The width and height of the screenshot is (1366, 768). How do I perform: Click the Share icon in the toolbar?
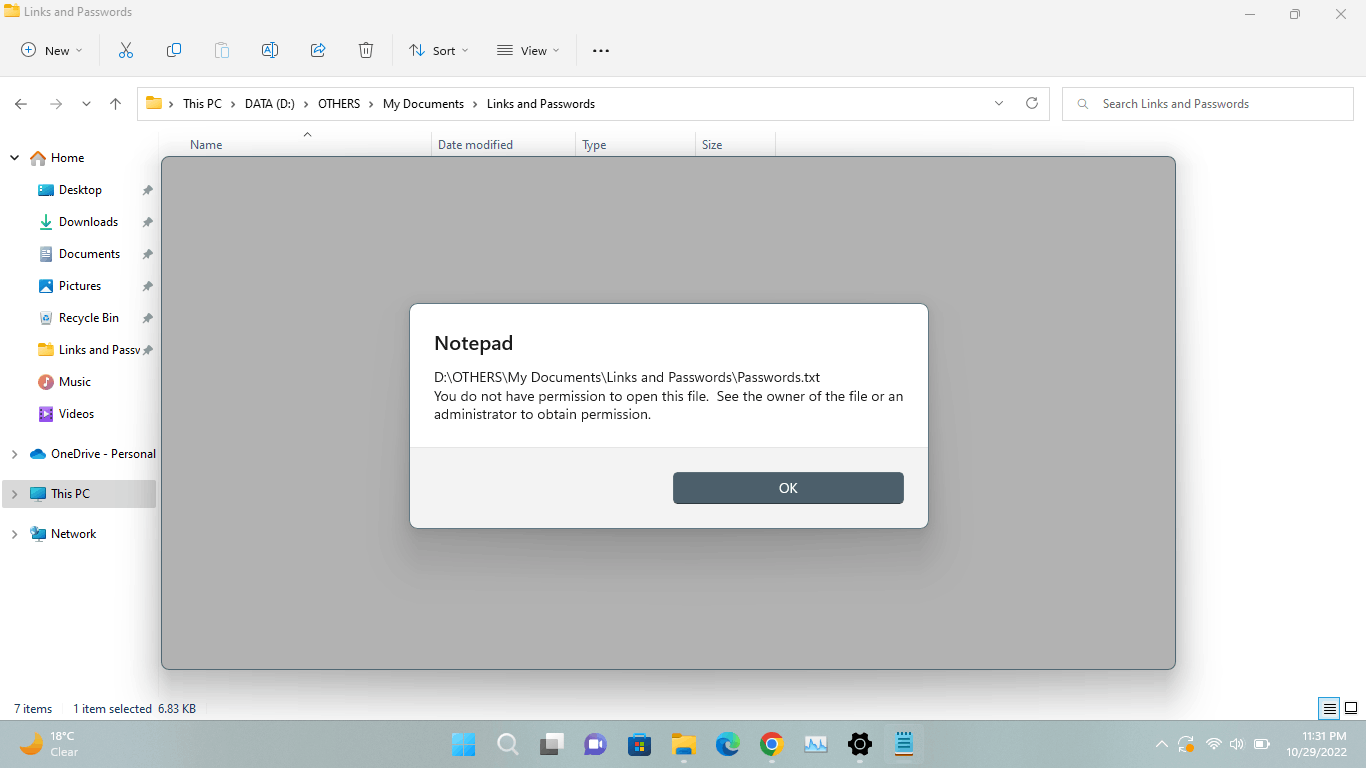click(318, 50)
